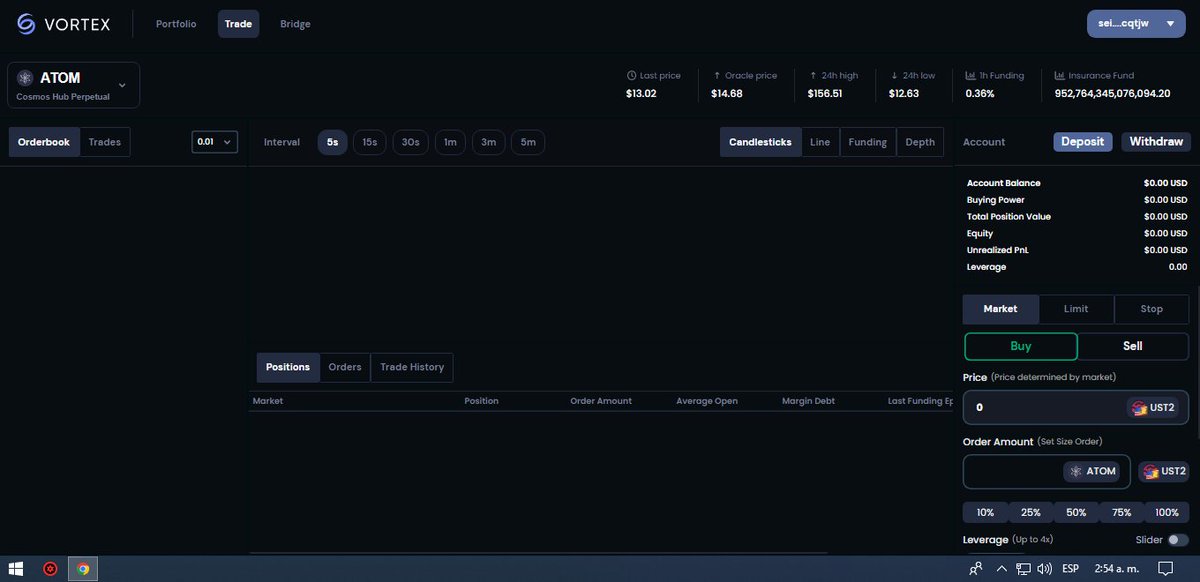Click the Deposit button

tap(1083, 142)
